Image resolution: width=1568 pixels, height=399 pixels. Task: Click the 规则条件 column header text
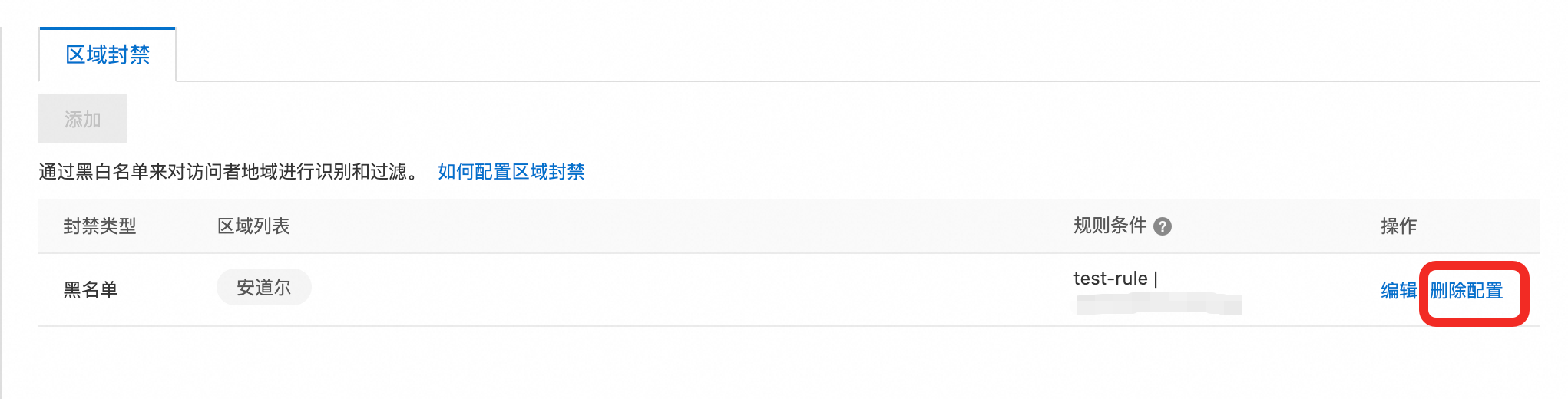click(1110, 226)
